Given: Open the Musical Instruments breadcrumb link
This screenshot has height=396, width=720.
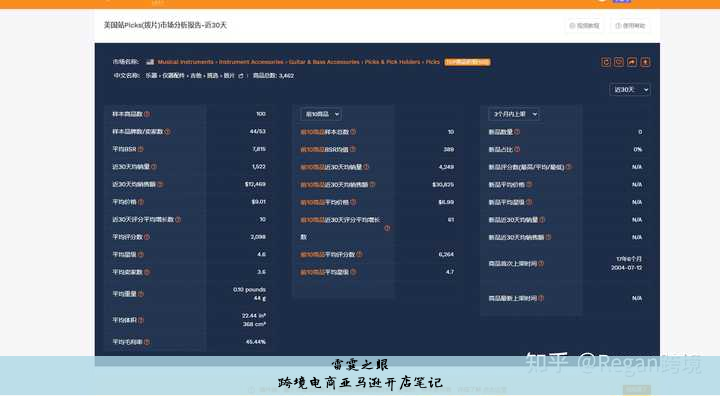Looking at the screenshot, I should [186, 62].
